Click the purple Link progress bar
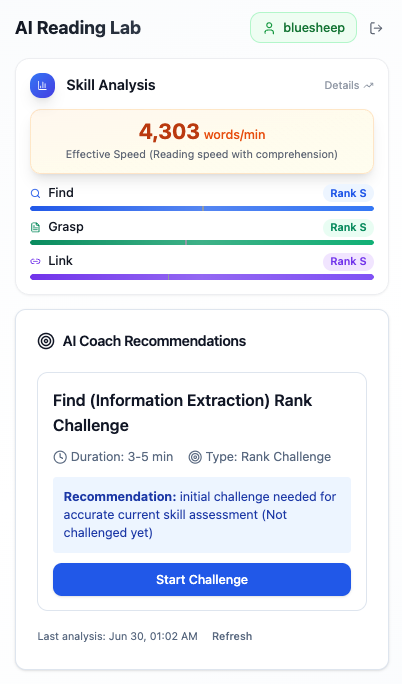Screen dimensions: 402x684 coord(202,277)
